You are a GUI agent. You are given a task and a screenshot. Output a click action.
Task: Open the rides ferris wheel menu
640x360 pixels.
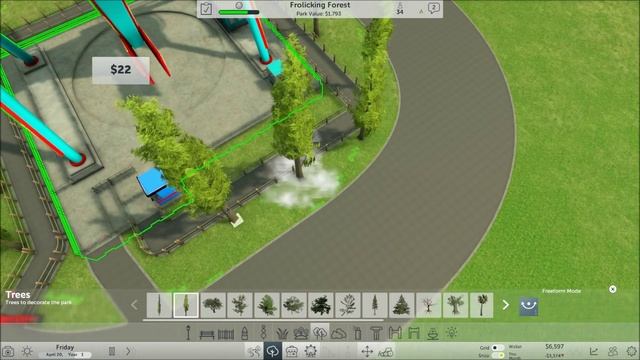point(310,351)
